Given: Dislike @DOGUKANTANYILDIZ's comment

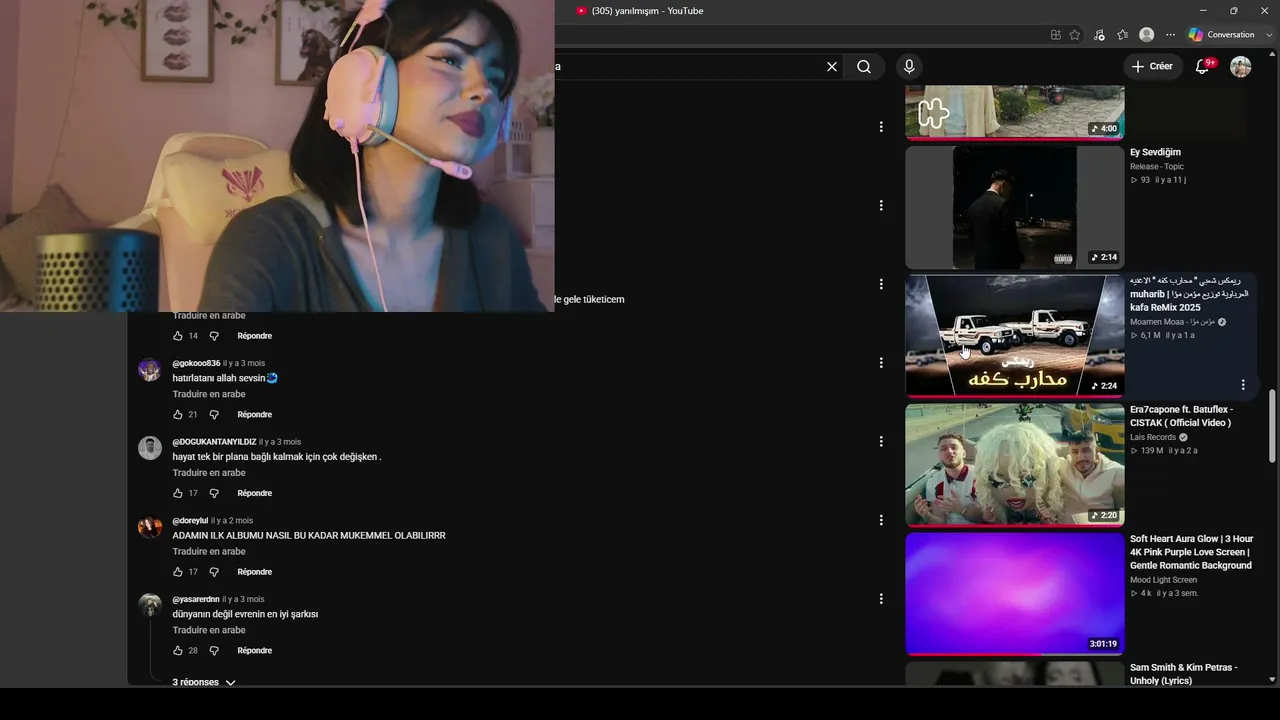Looking at the screenshot, I should pyautogui.click(x=214, y=493).
